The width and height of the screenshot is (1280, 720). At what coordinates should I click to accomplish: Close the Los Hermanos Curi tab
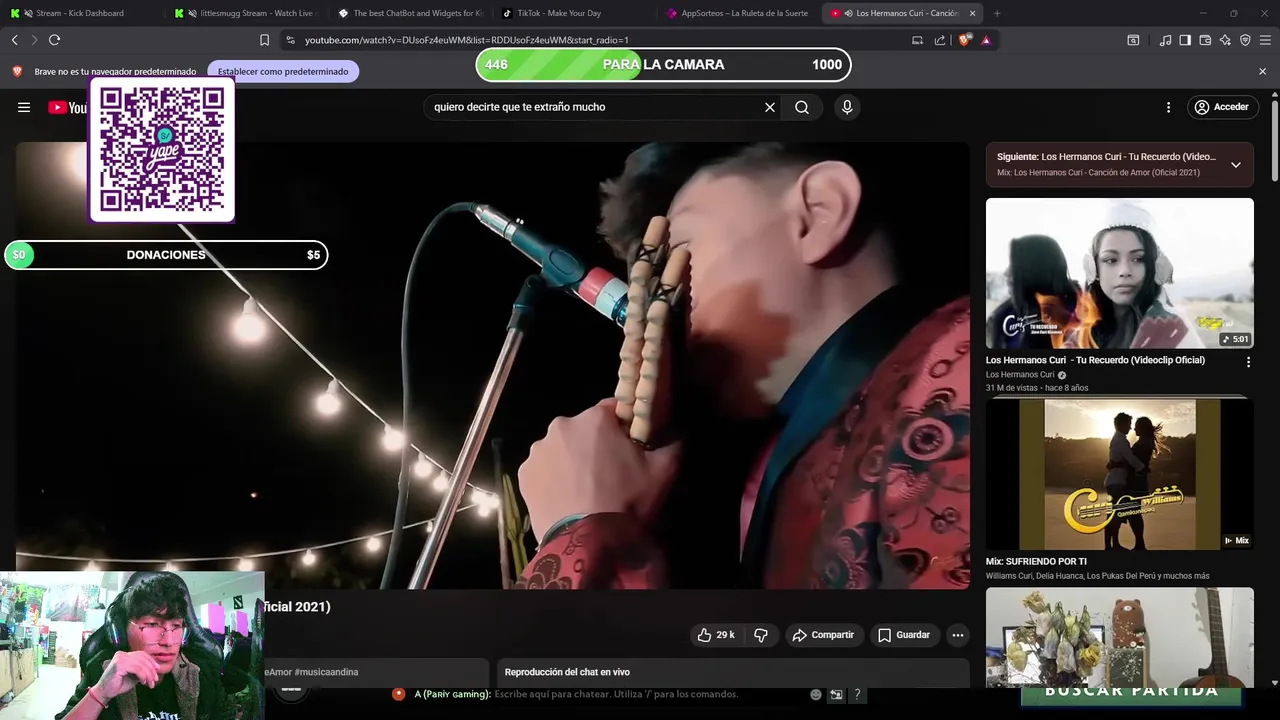[x=972, y=13]
